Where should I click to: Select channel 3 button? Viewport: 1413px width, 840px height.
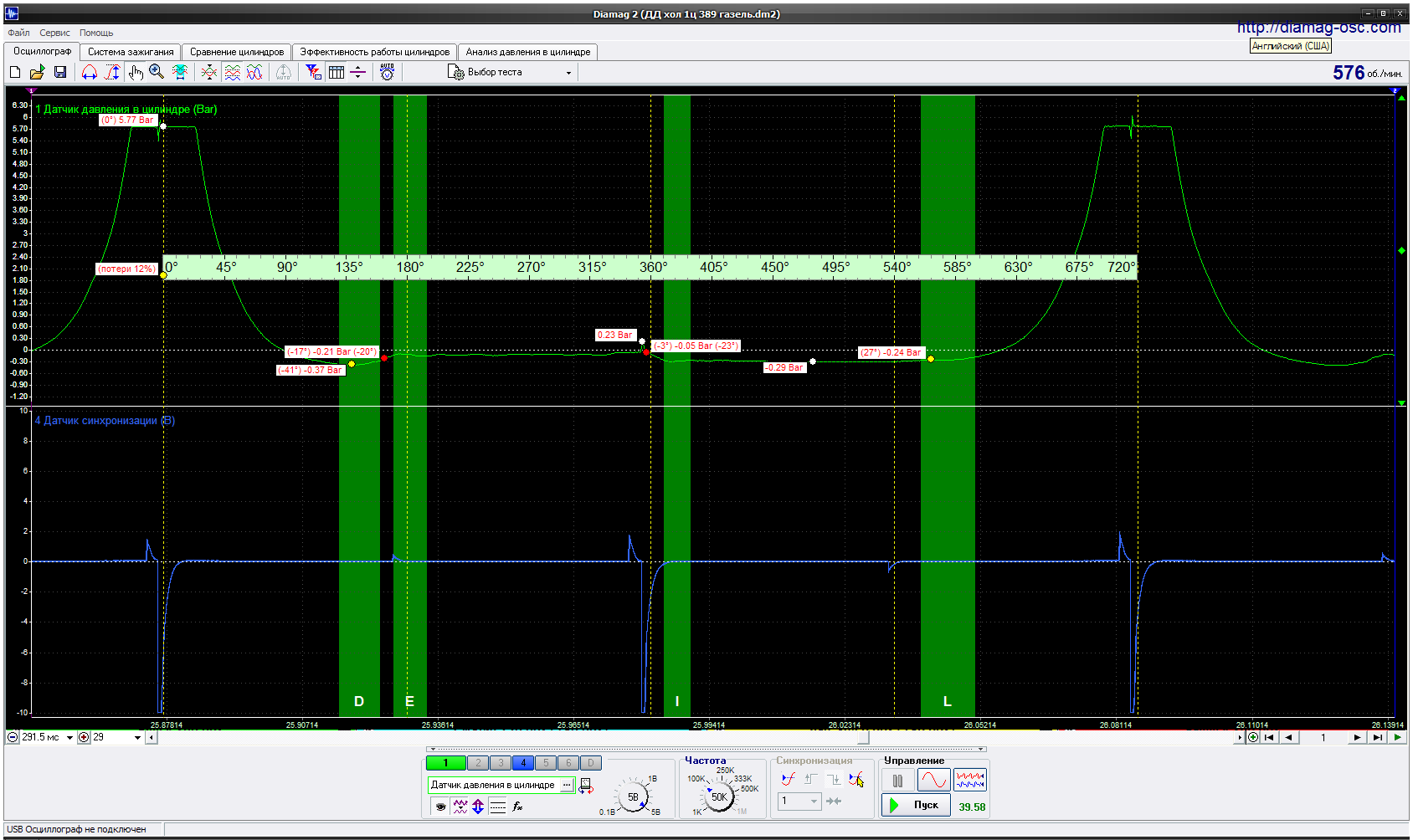pos(501,763)
